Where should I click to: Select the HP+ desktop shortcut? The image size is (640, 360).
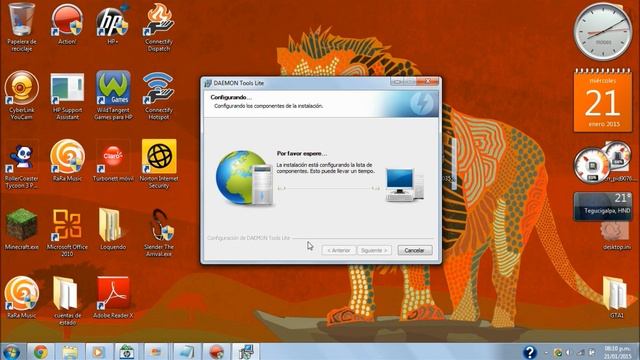[113, 24]
